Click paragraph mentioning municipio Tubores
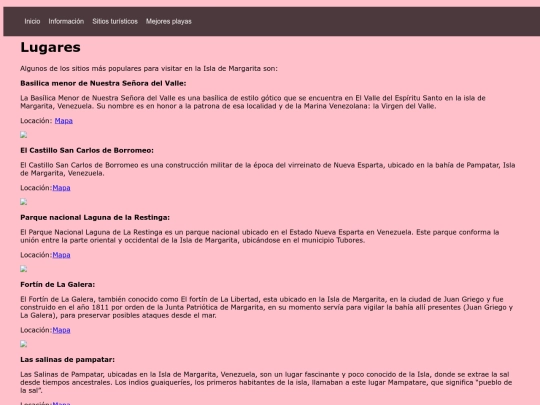Viewport: 540px width, 405px height. (260, 236)
